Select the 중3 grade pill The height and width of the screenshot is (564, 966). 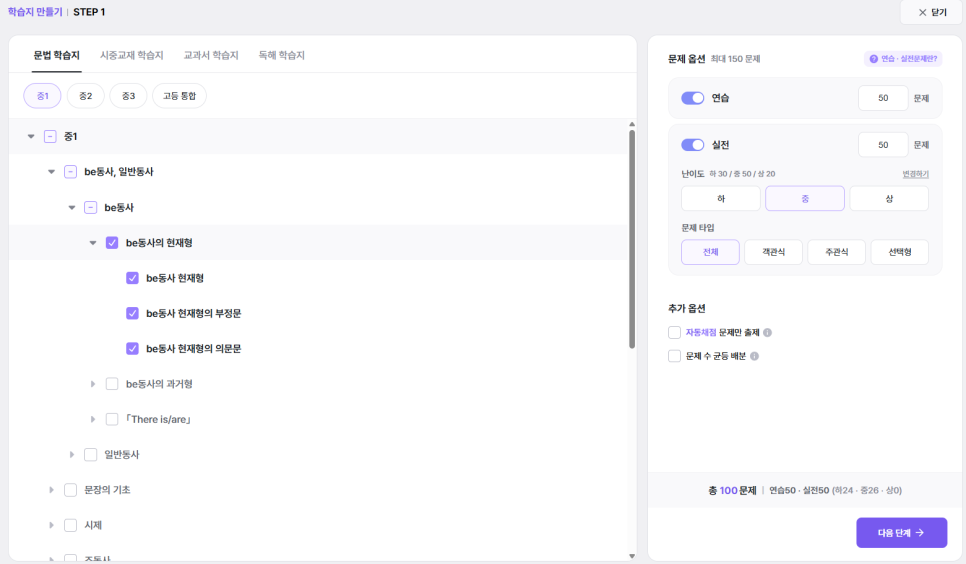coord(128,96)
